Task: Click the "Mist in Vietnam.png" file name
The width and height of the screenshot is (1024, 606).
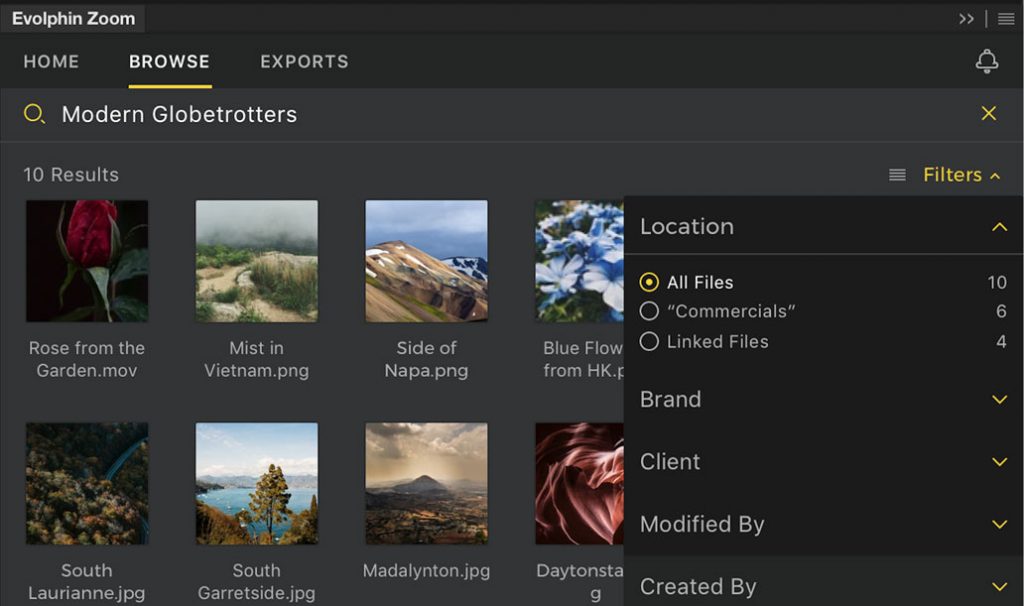Action: point(257,359)
